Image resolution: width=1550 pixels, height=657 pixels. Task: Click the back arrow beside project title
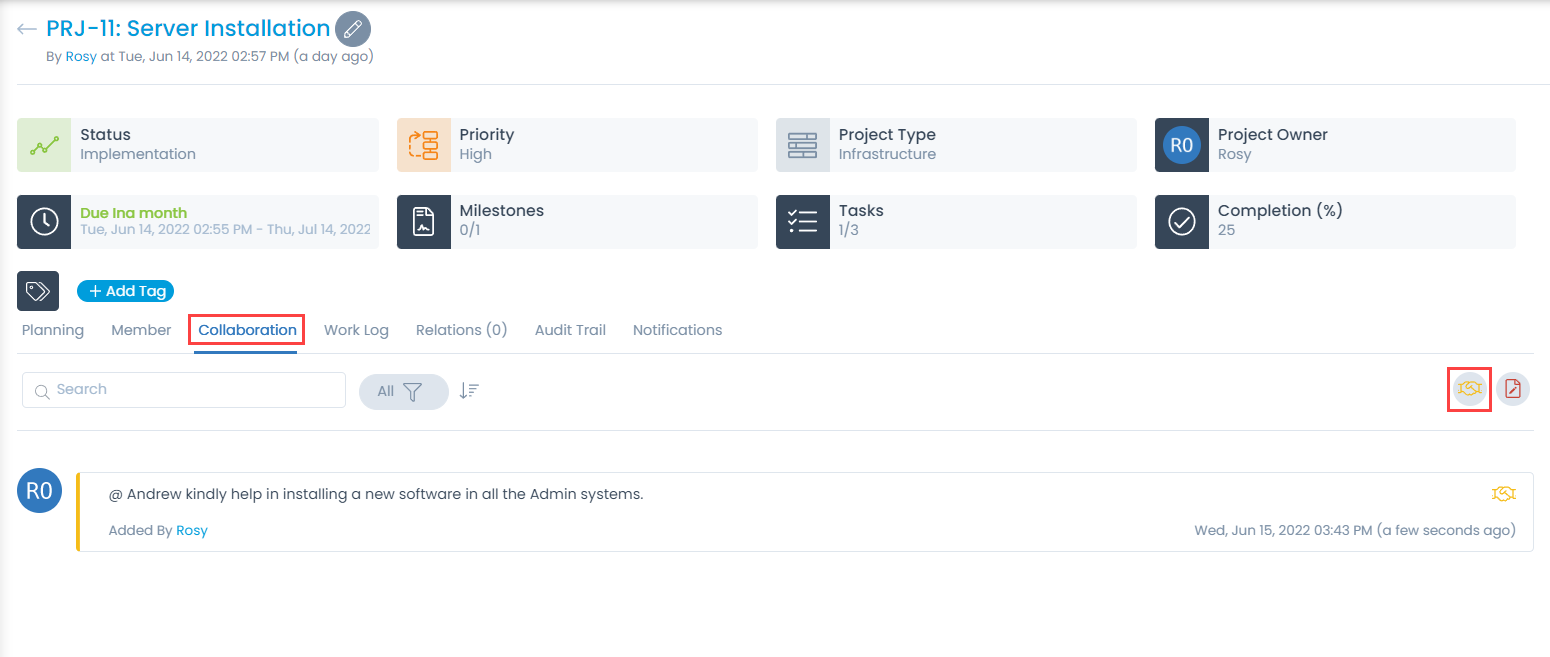[27, 29]
